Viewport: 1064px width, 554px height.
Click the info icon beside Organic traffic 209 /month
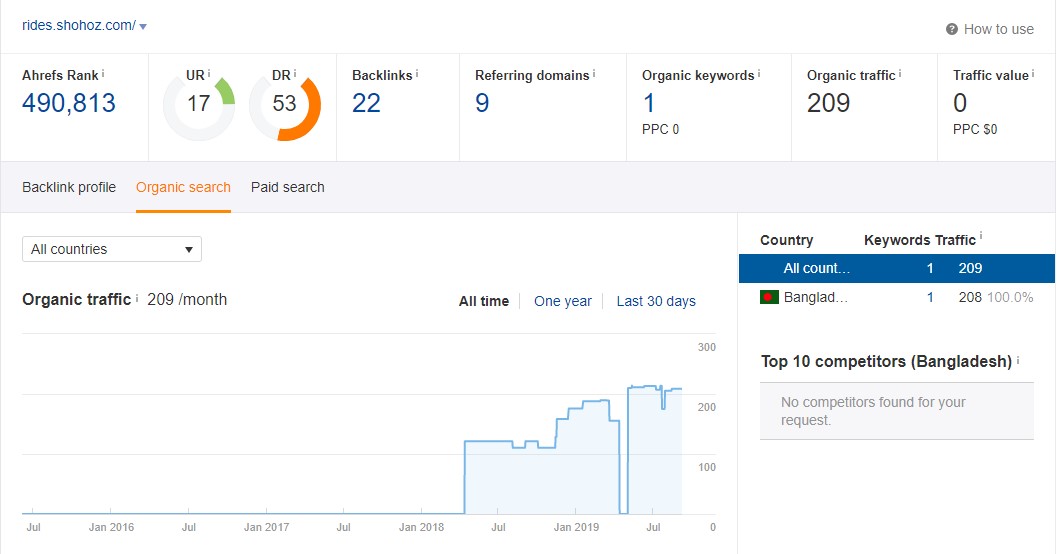[136, 298]
